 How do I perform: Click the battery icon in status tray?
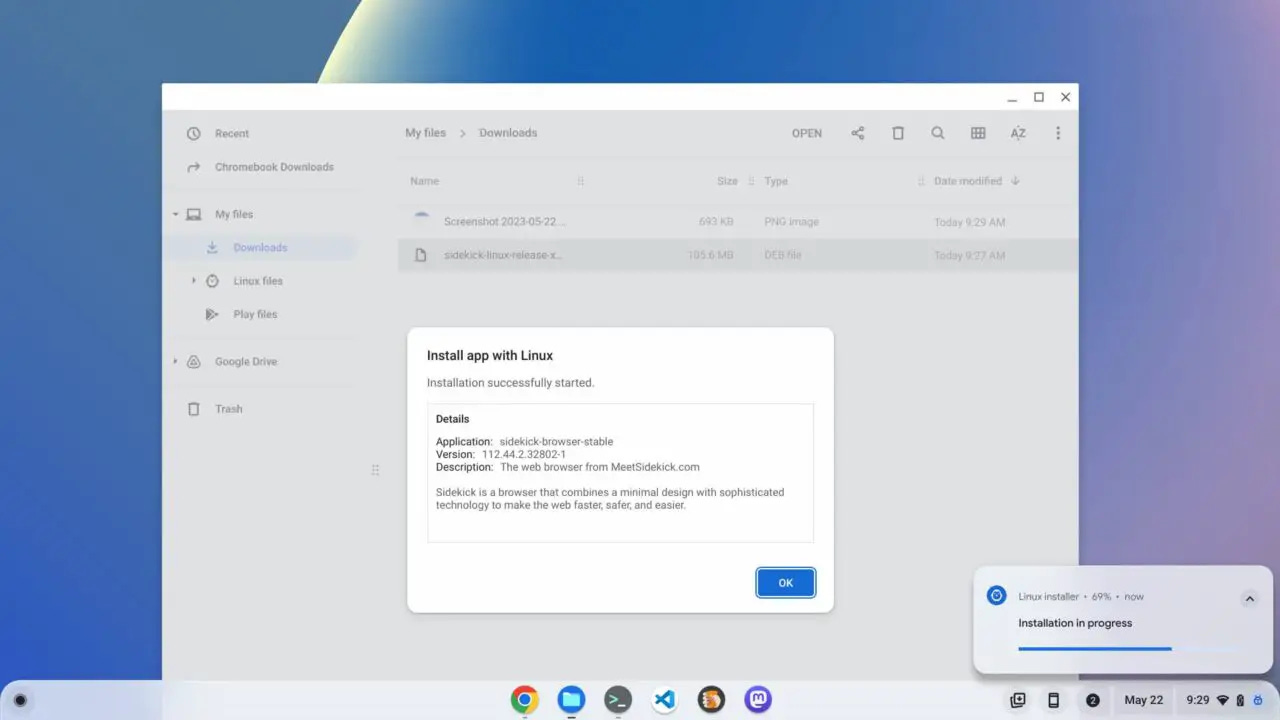click(1240, 700)
